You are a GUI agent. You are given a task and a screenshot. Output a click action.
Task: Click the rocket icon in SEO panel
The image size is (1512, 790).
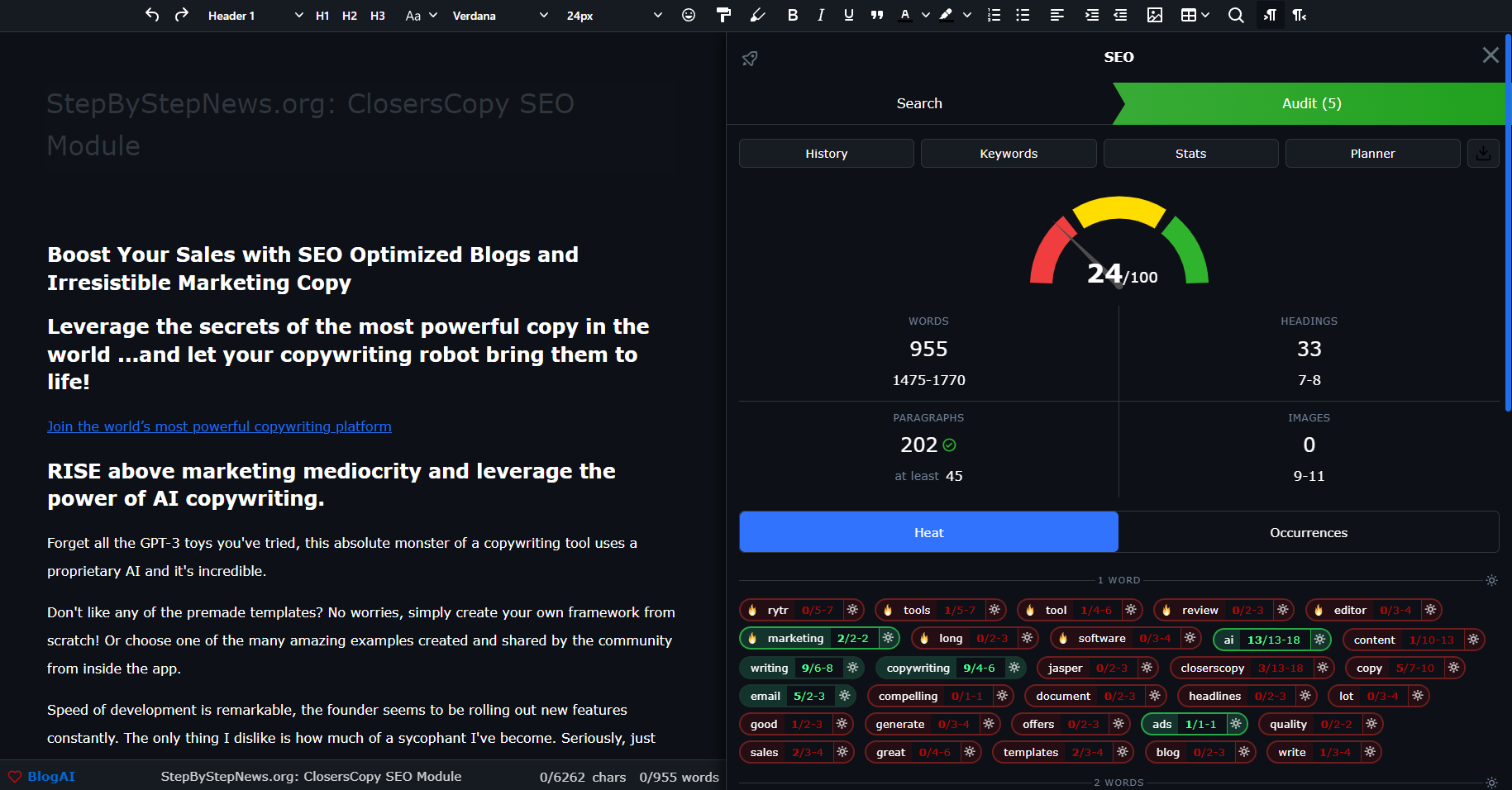(750, 59)
